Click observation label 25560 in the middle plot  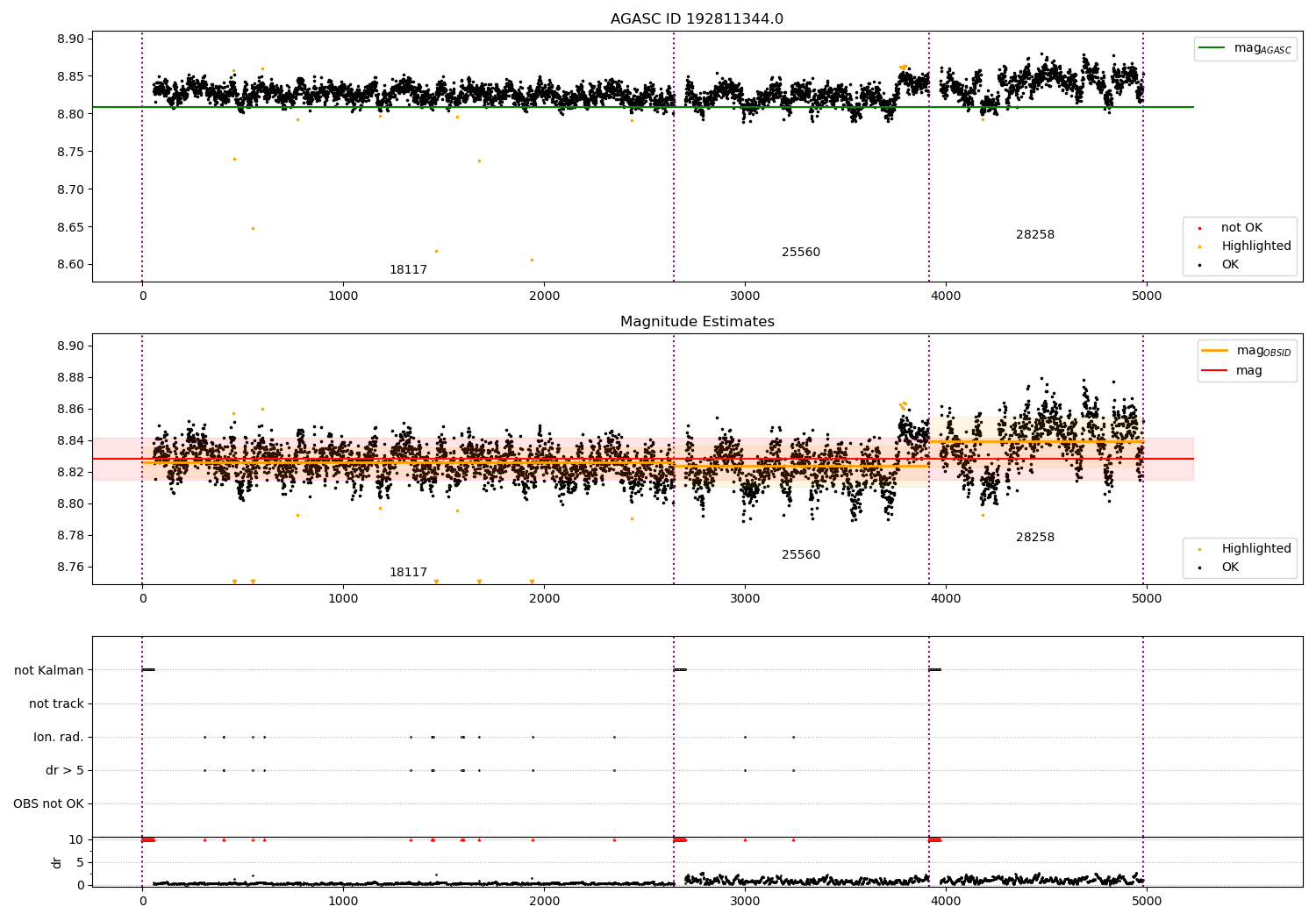[x=801, y=555]
